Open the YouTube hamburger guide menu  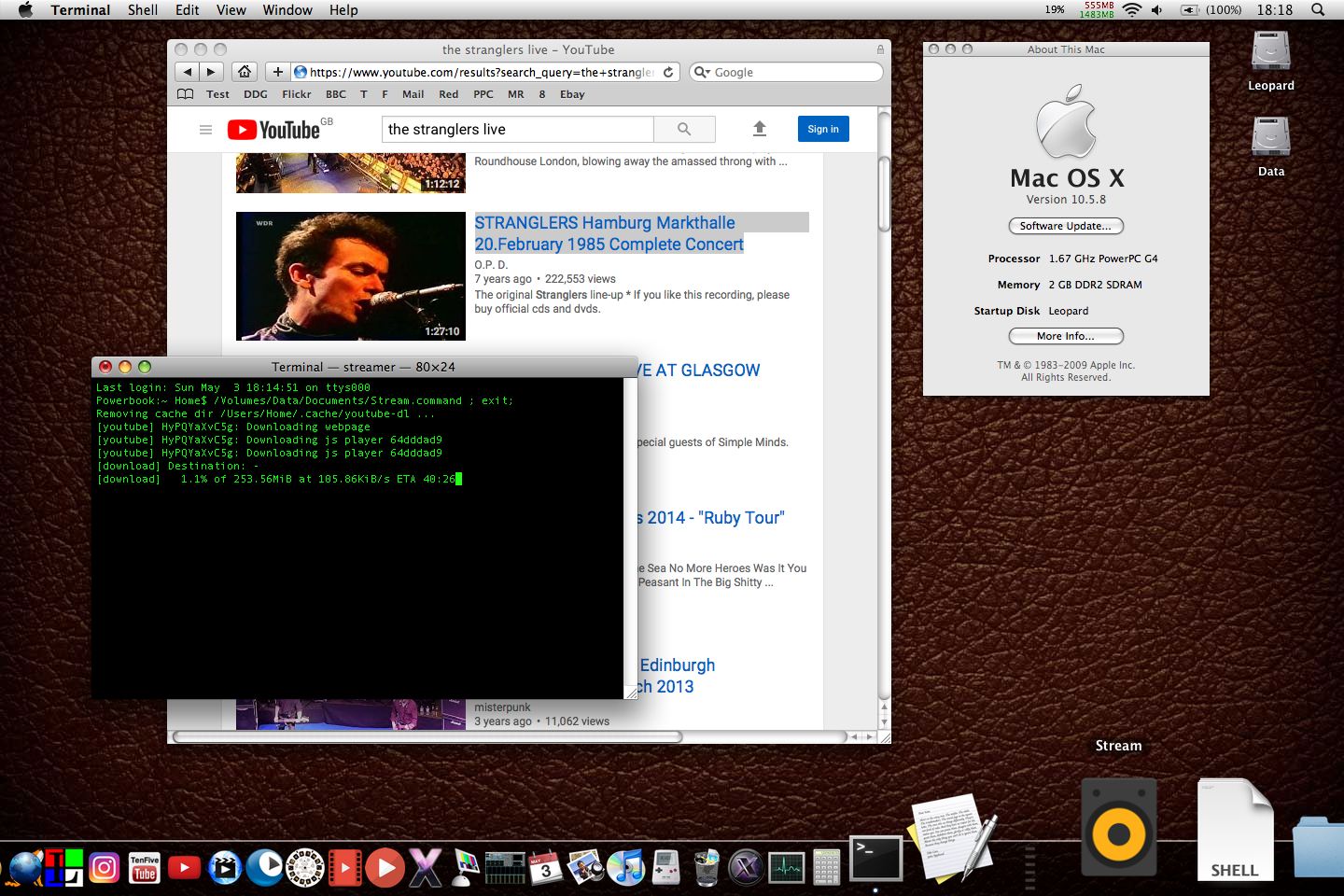click(x=206, y=130)
